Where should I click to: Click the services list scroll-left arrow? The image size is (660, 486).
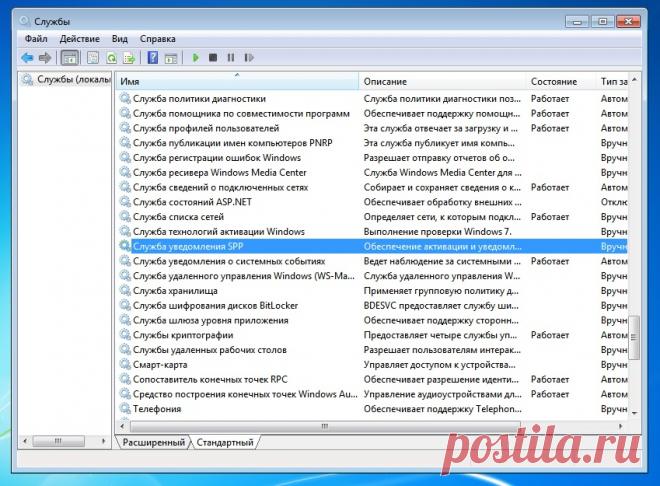(x=122, y=426)
